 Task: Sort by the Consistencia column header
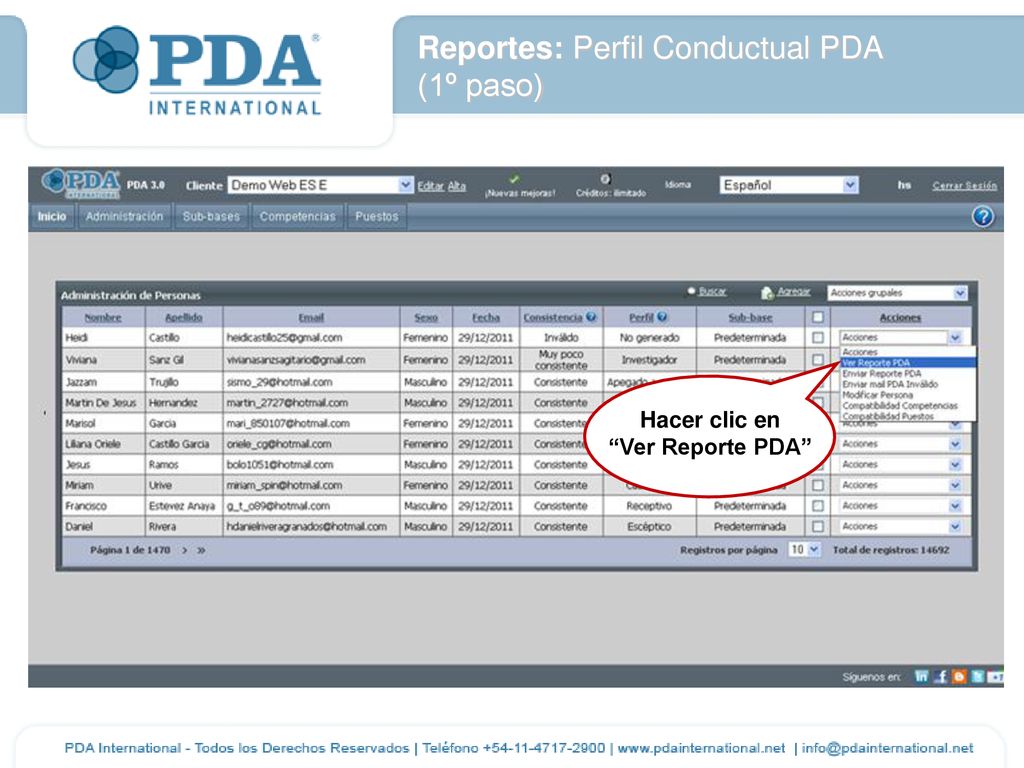(552, 317)
